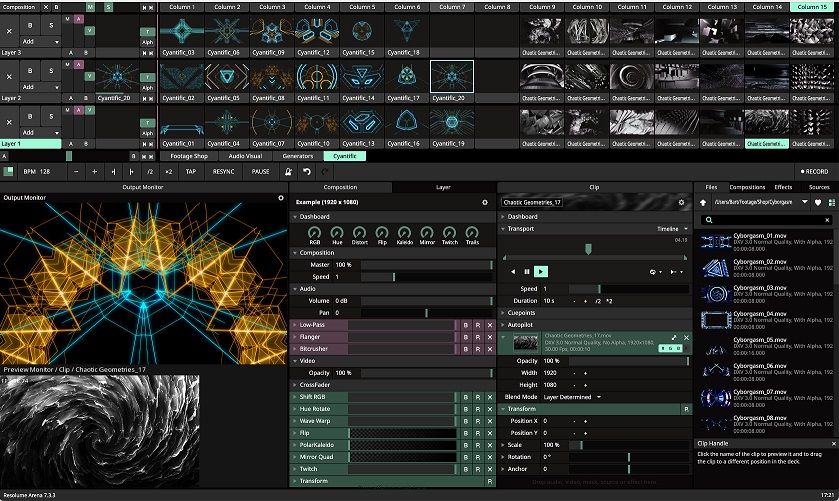
Task: Click the RECORD button
Action: (814, 172)
